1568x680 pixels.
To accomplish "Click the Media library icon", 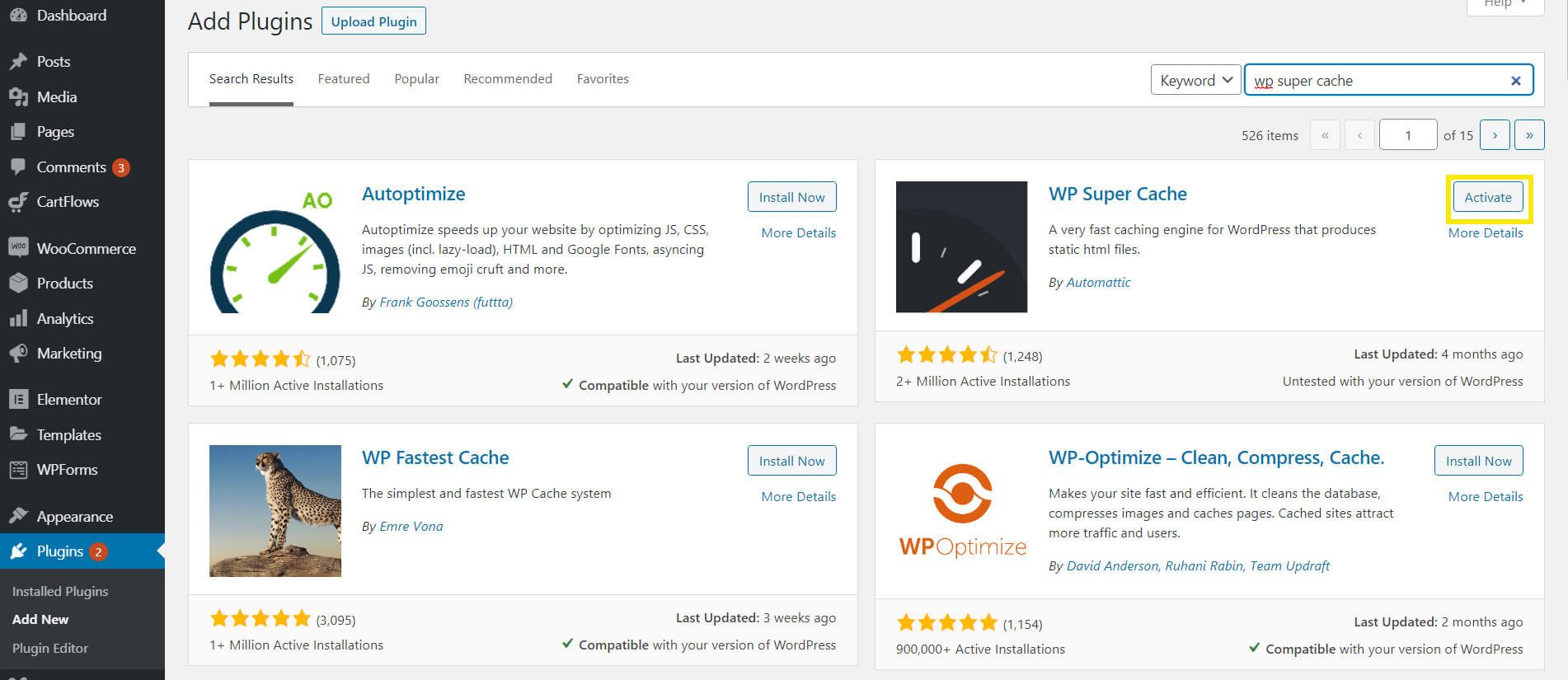I will click(x=18, y=97).
